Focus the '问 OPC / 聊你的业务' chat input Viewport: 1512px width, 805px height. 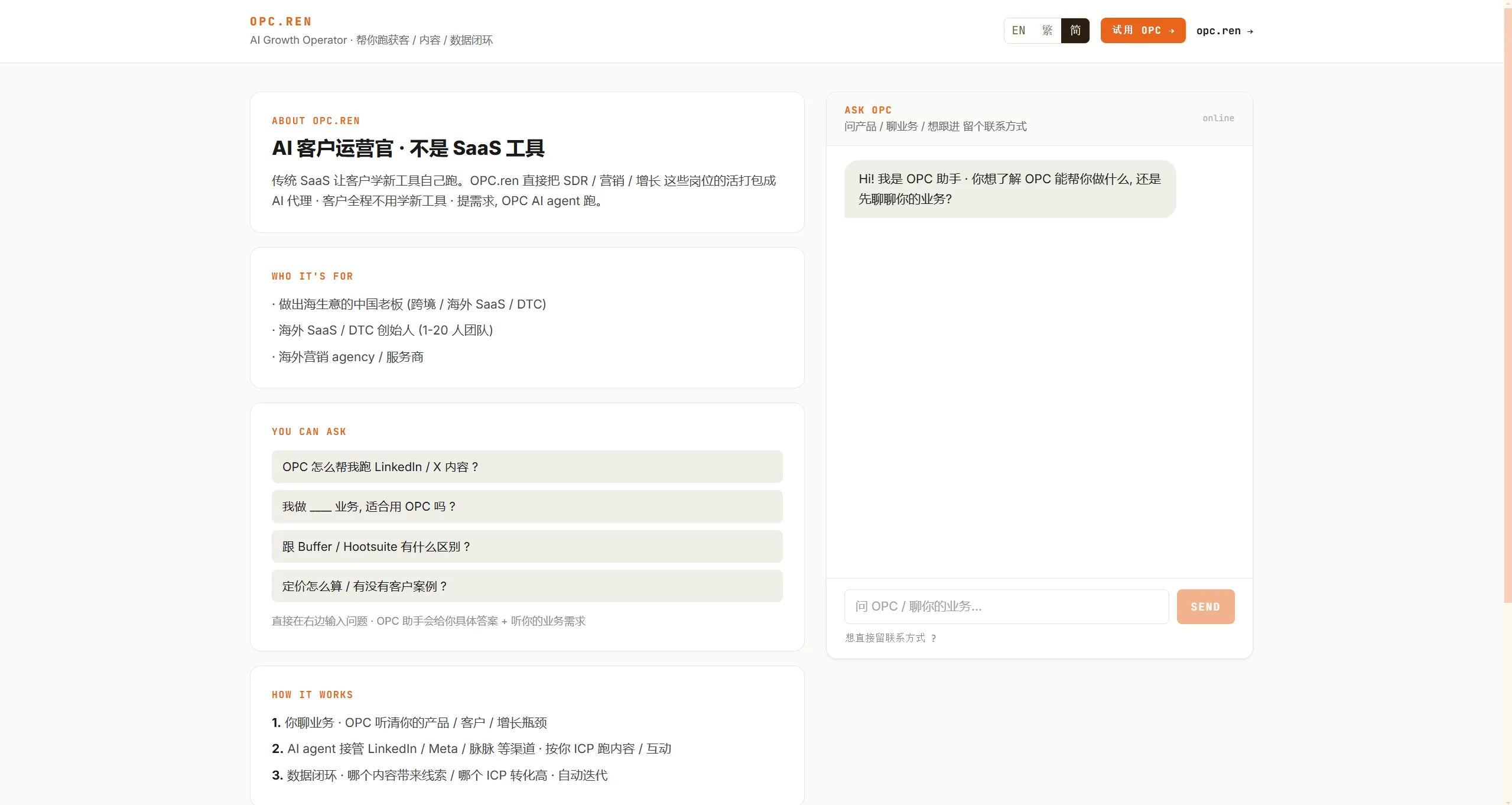coord(1006,606)
